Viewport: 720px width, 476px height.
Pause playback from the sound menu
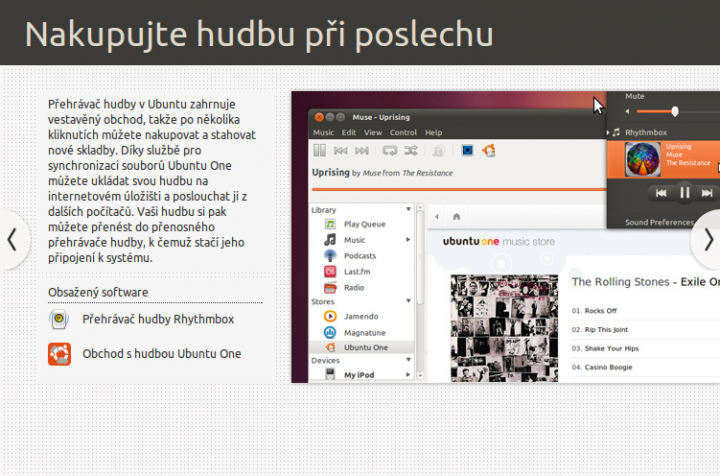pos(684,193)
